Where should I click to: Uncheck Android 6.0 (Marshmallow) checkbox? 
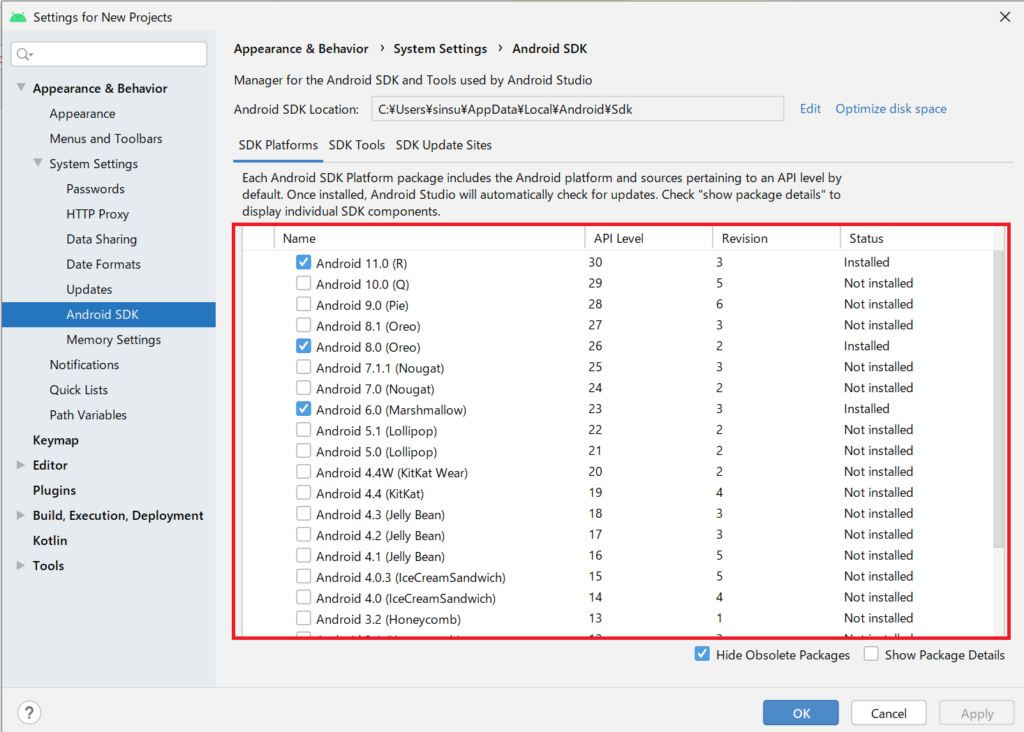[303, 409]
